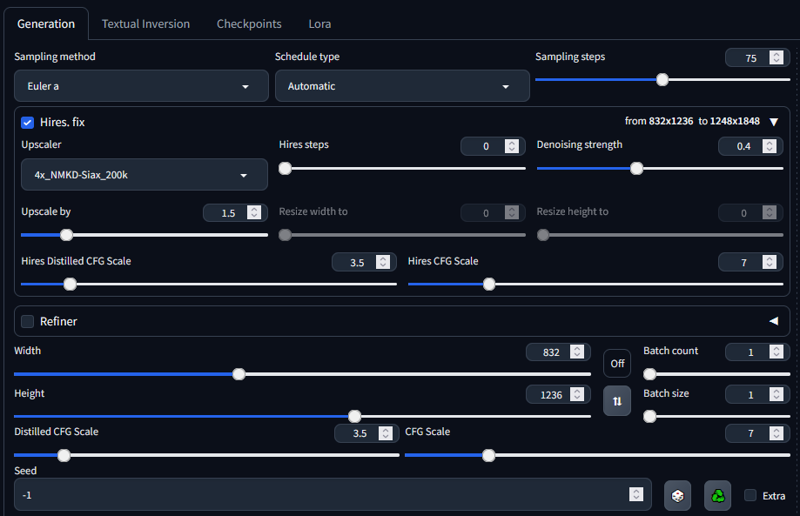Click the Off aspect ratio button
800x516 pixels.
point(617,363)
